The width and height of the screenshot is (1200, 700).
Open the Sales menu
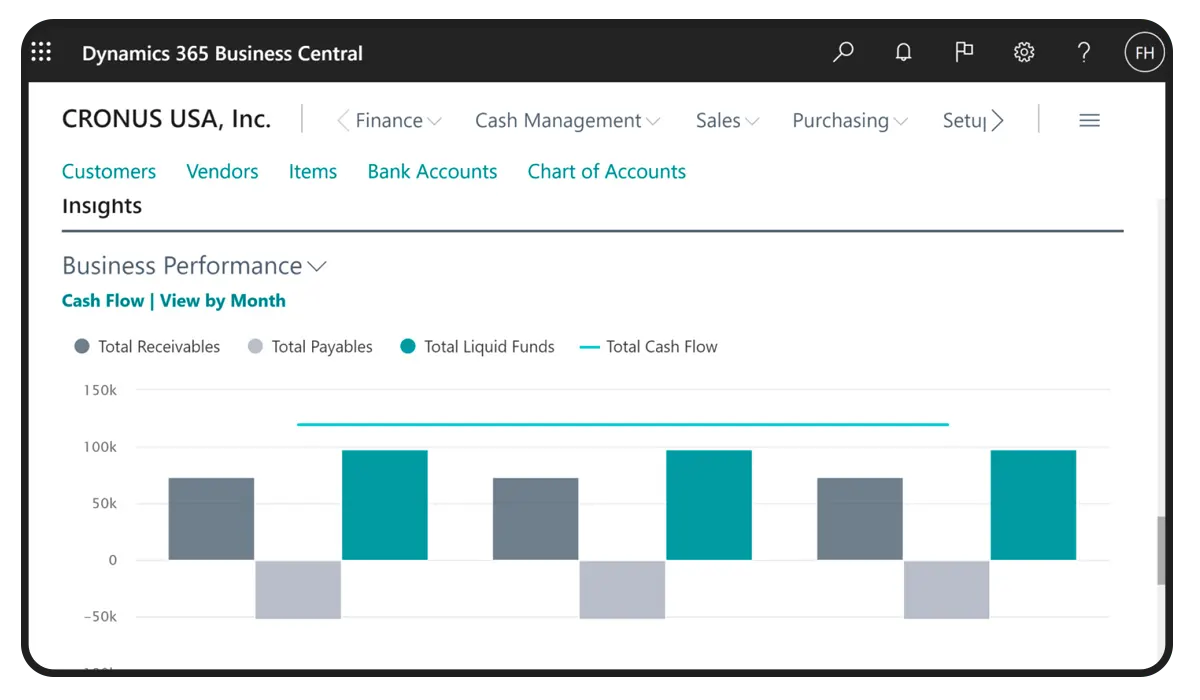click(x=727, y=121)
